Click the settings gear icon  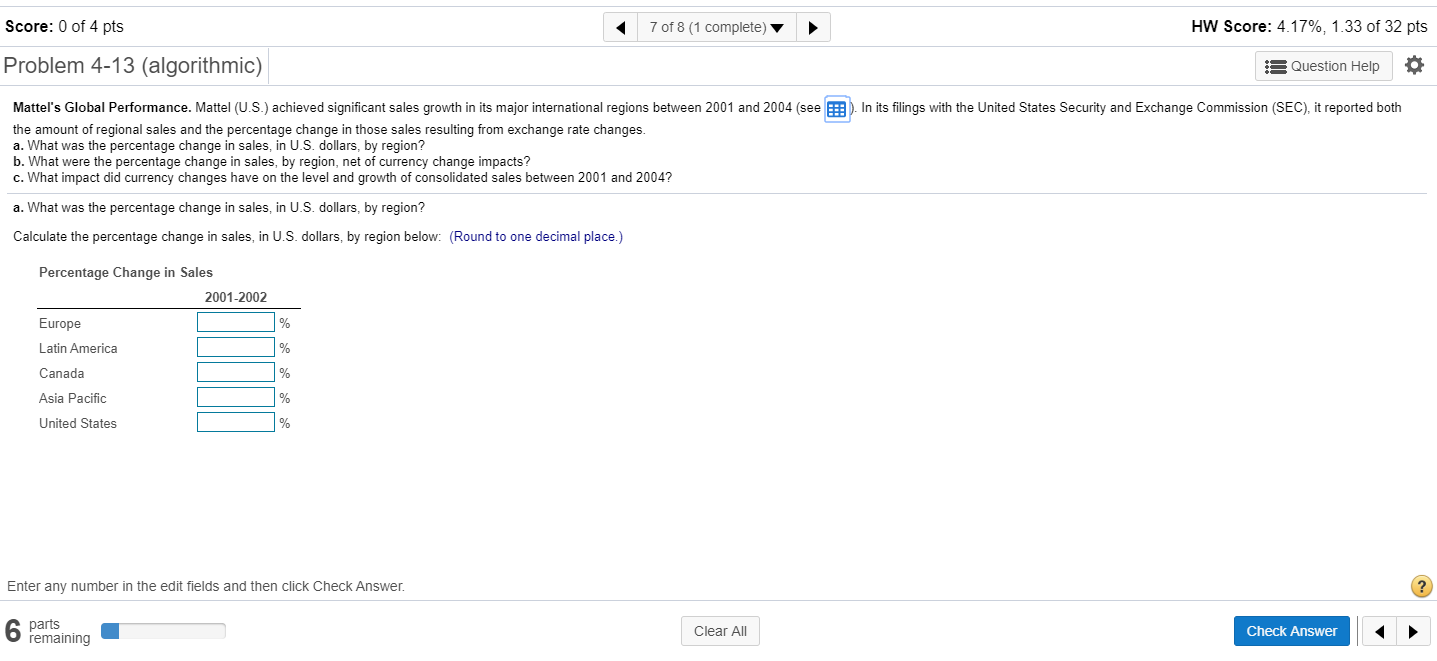tap(1415, 65)
